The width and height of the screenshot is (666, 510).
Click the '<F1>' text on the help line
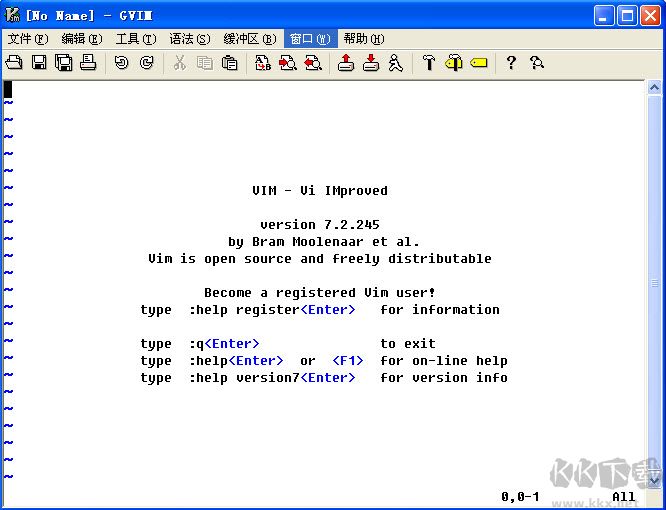348,361
